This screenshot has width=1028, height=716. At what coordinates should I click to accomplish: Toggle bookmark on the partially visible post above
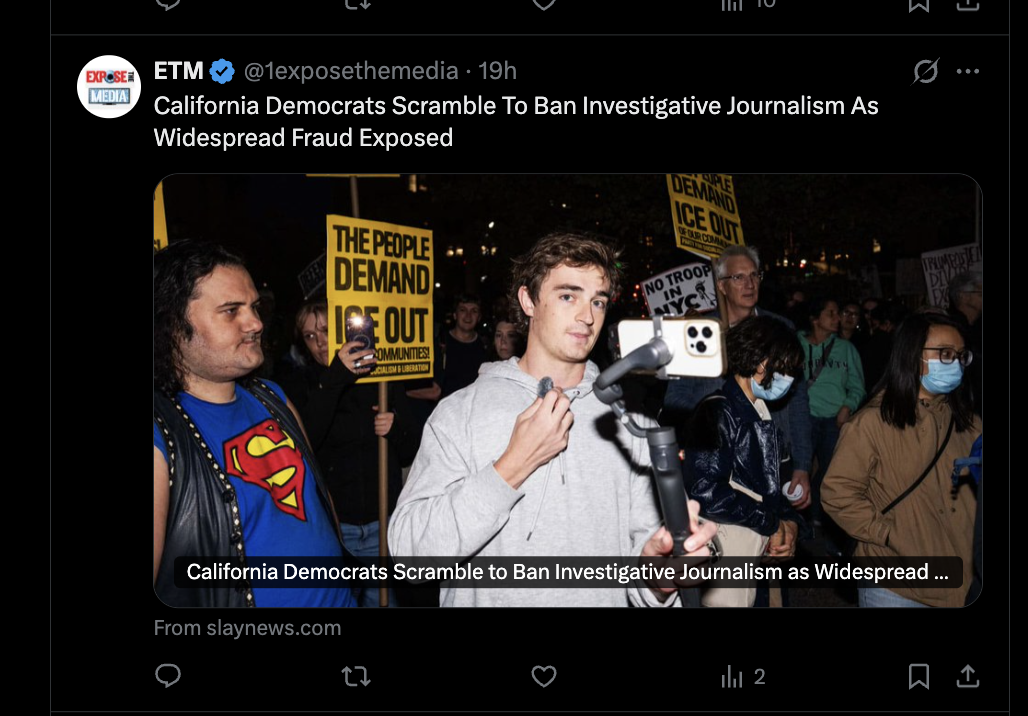918,4
